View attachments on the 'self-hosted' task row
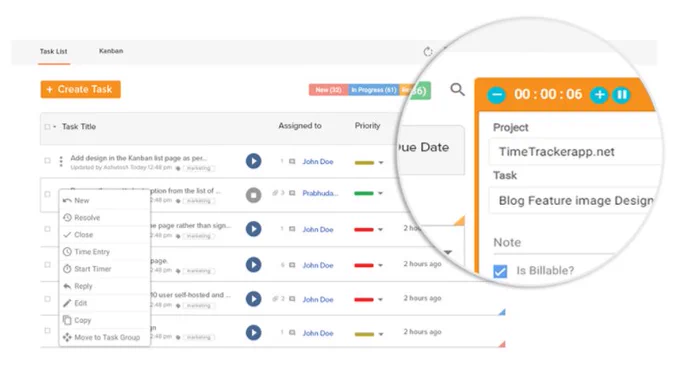This screenshot has width=680, height=379. pos(275,299)
